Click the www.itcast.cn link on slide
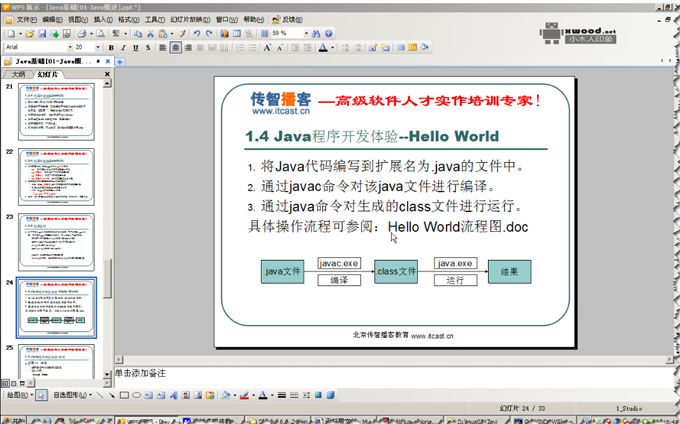The width and height of the screenshot is (680, 424). [281, 111]
